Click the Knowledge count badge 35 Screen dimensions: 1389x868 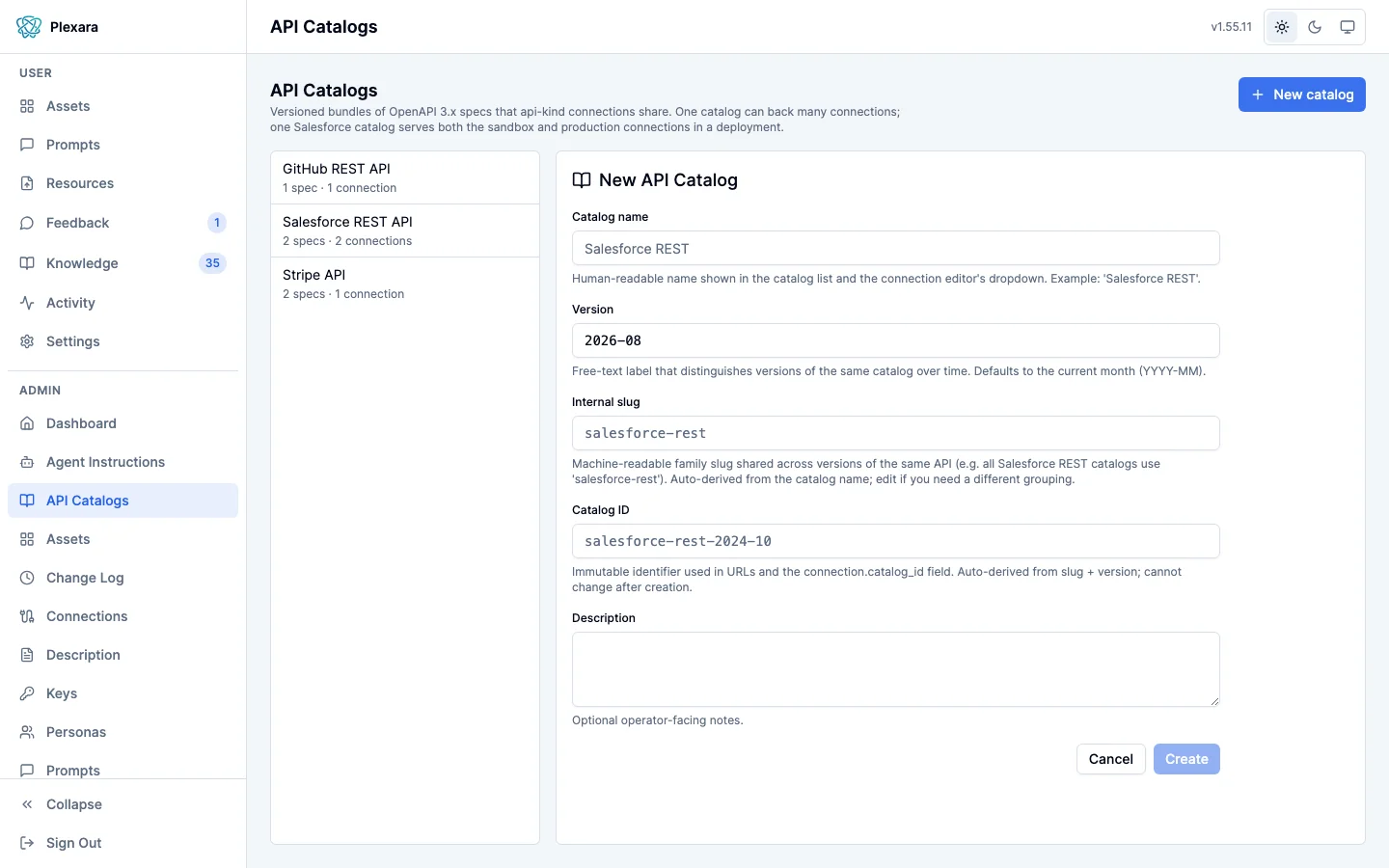pos(212,263)
